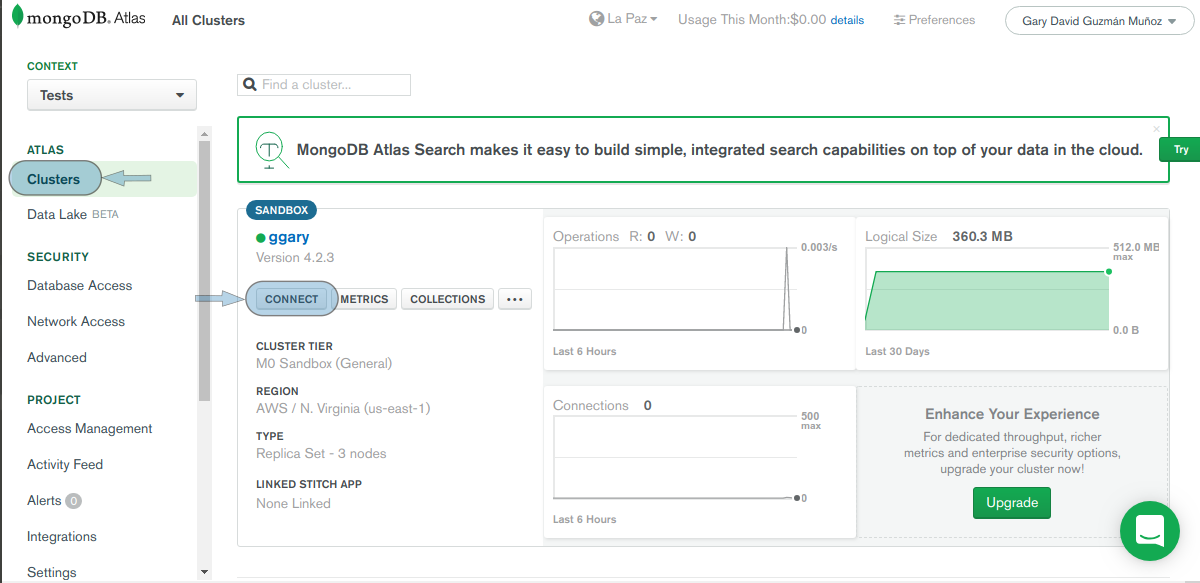The height and width of the screenshot is (583, 1200).
Task: Open the Intercom chat bubble icon
Action: pyautogui.click(x=1150, y=531)
